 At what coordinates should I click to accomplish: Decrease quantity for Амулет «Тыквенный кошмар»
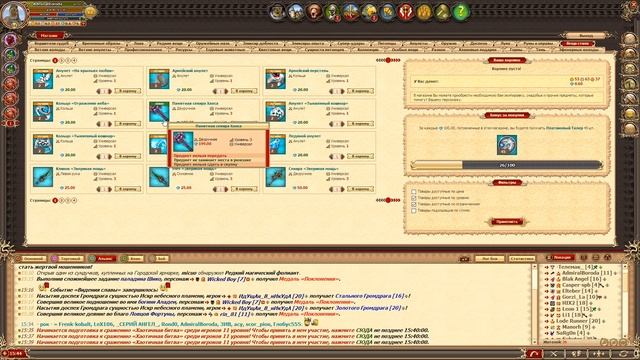click(331, 124)
